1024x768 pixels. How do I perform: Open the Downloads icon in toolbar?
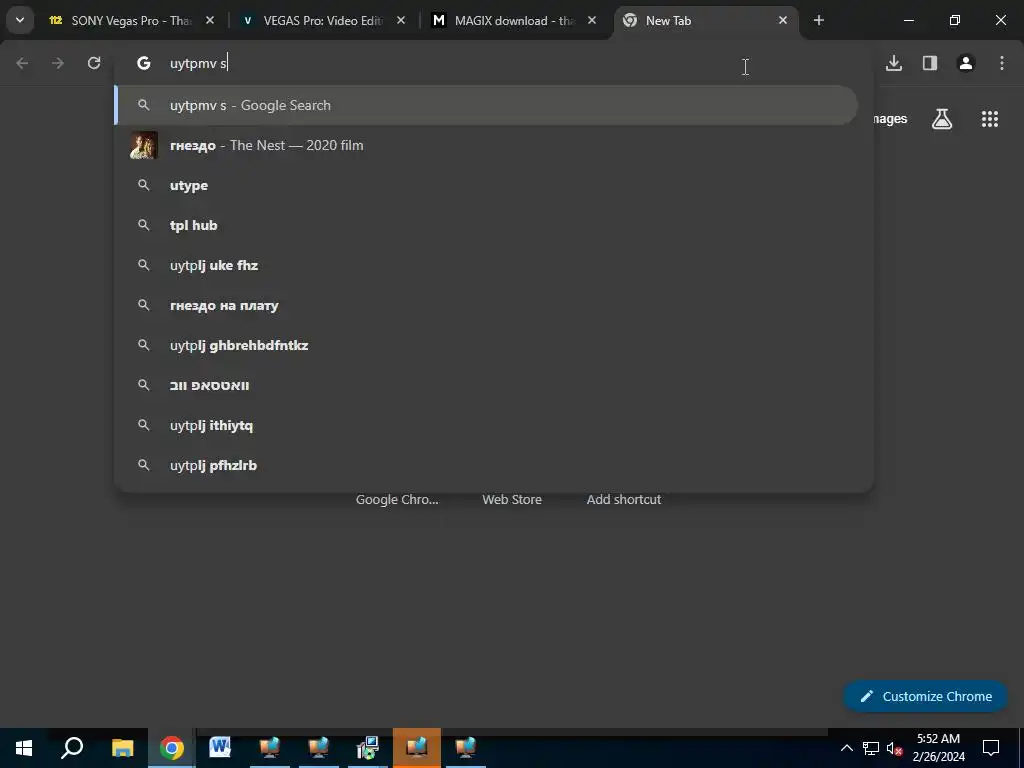click(894, 63)
